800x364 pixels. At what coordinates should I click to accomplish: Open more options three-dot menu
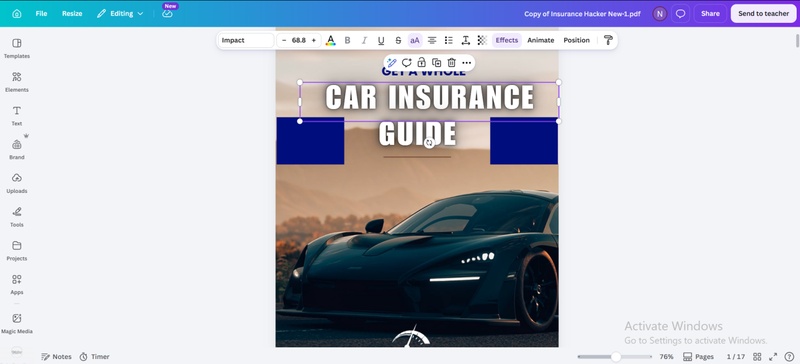pyautogui.click(x=466, y=63)
